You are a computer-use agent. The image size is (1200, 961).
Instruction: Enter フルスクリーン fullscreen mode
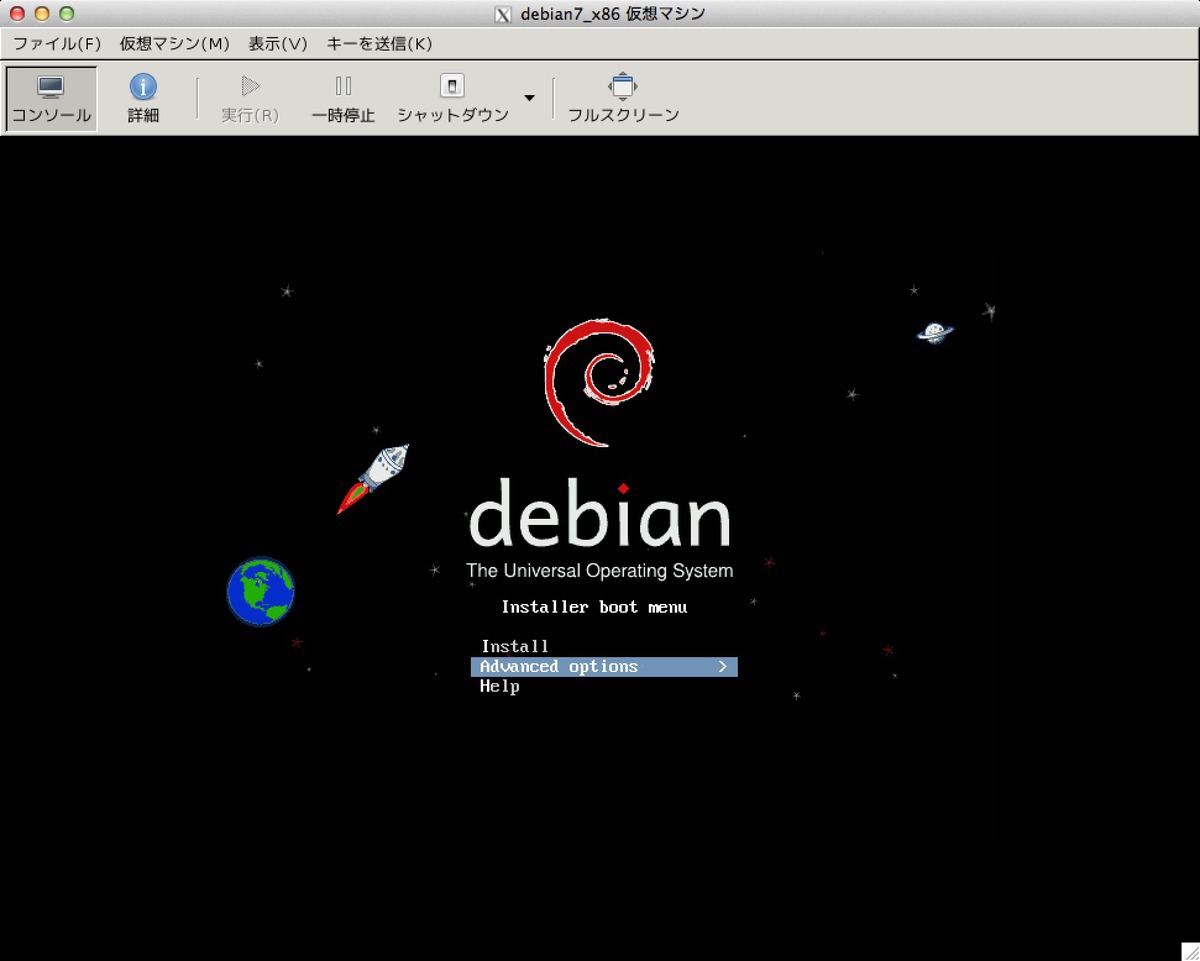click(x=623, y=99)
